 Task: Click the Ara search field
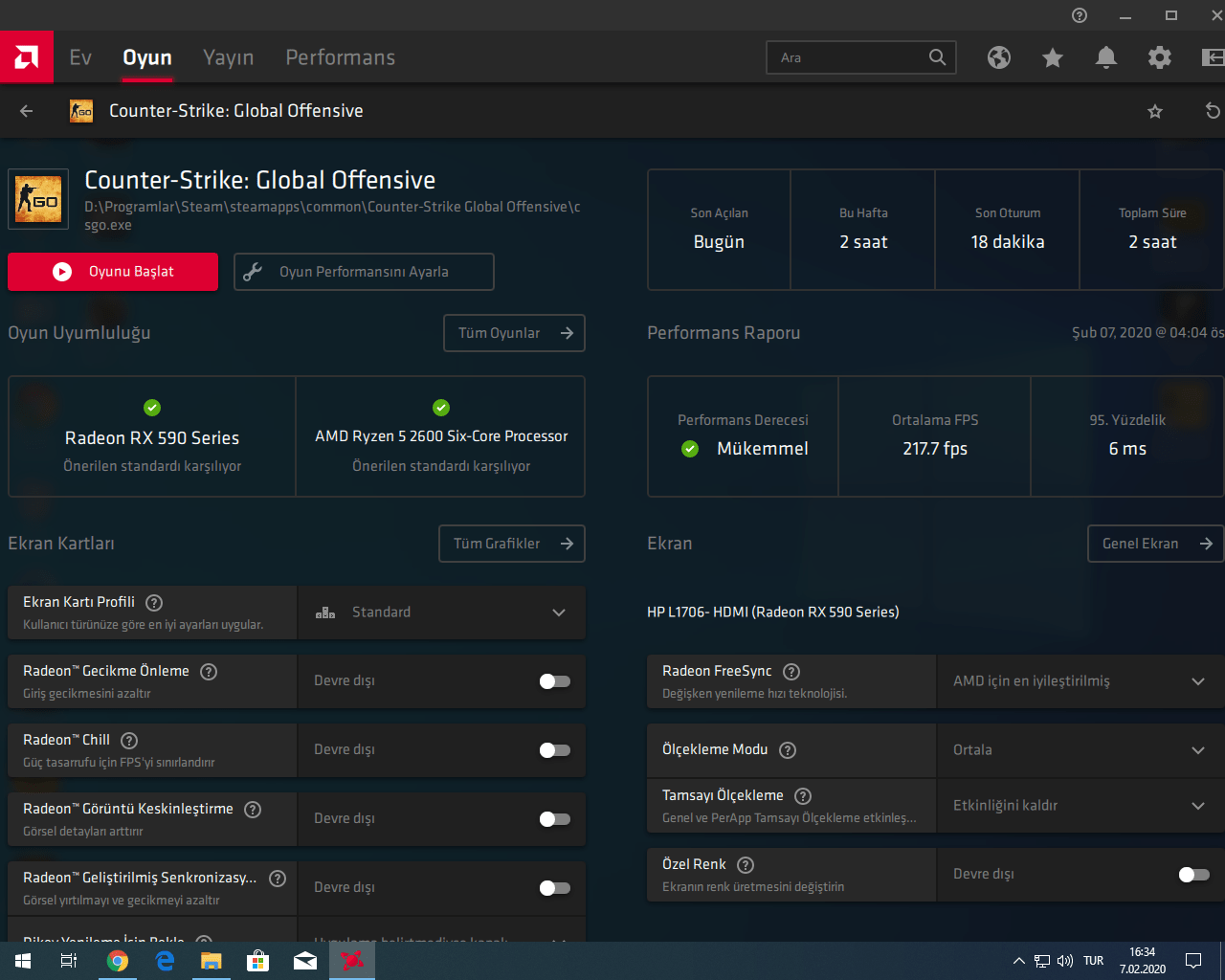coord(861,57)
